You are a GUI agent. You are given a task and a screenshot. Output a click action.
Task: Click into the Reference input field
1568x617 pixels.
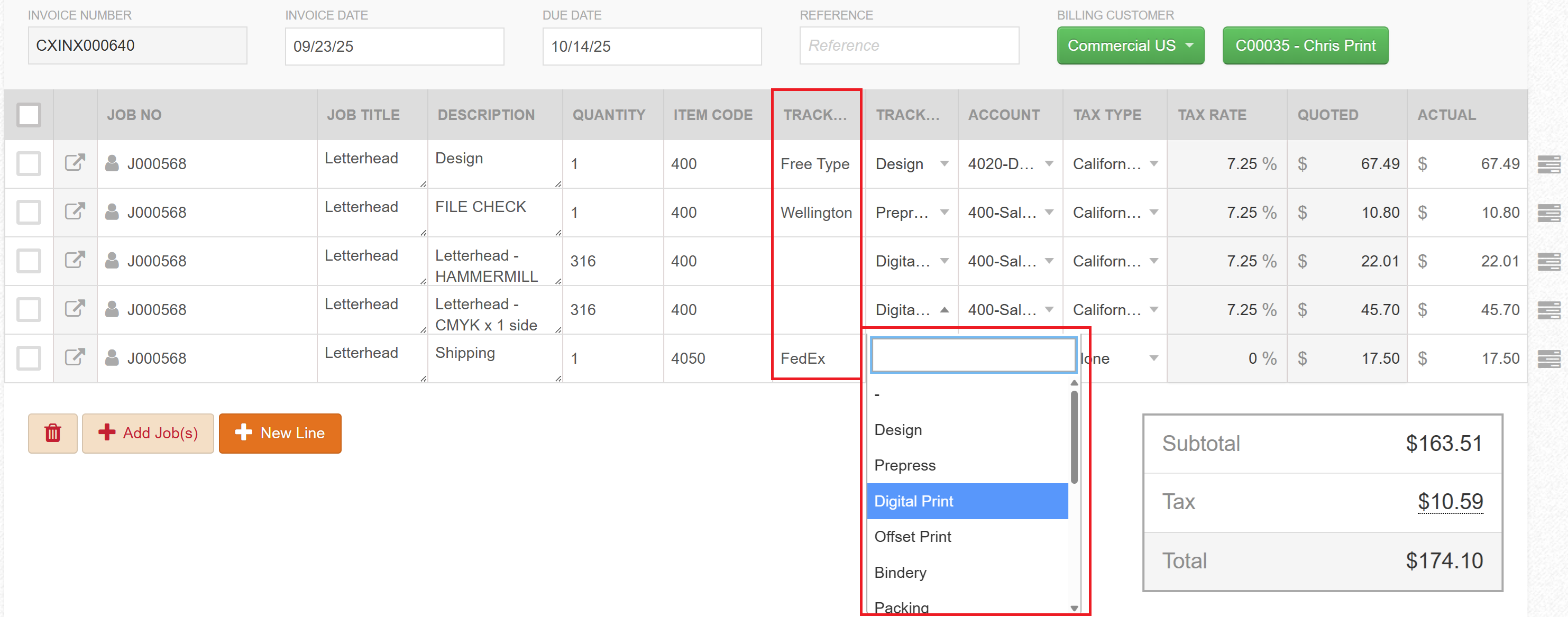(909, 45)
